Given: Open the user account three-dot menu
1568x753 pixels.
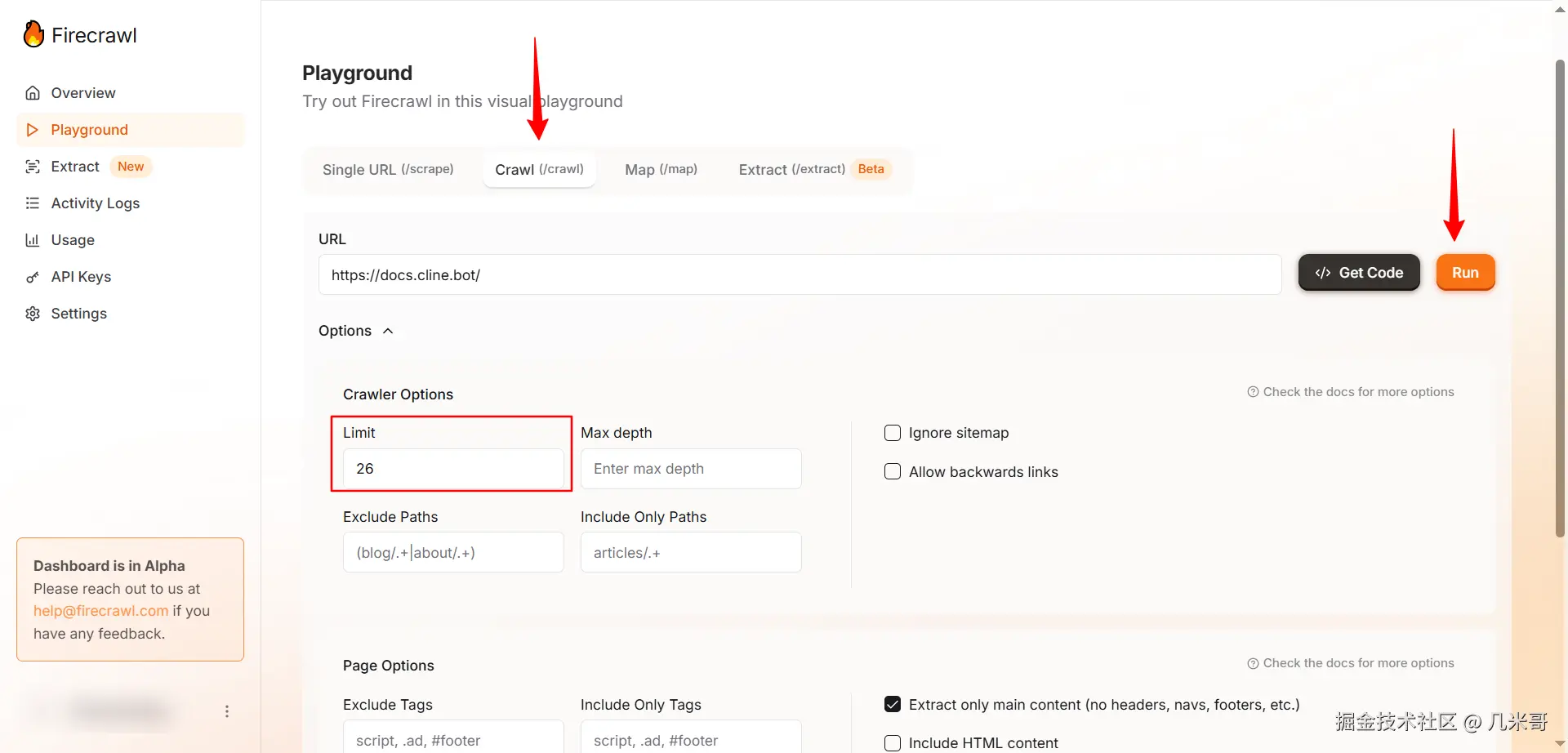Looking at the screenshot, I should pyautogui.click(x=227, y=711).
